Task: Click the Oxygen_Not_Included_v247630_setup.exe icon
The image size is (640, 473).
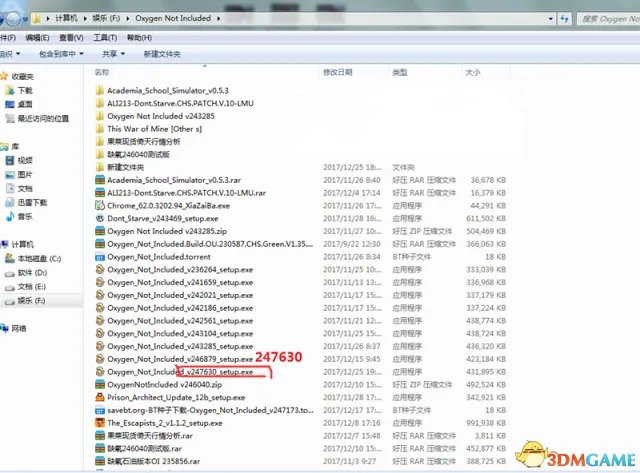Action: coord(100,371)
